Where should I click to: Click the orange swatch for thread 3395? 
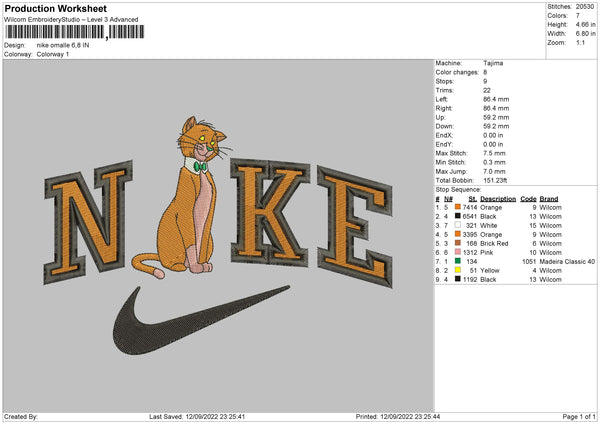[x=457, y=234]
